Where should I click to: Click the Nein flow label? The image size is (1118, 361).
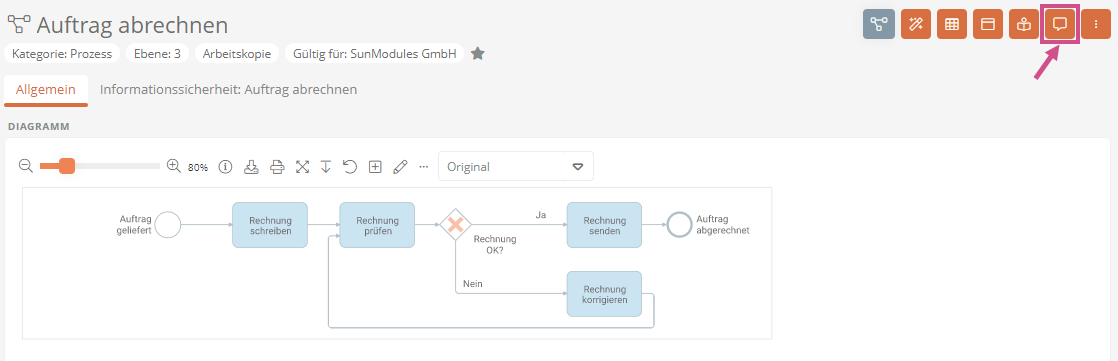click(x=473, y=283)
